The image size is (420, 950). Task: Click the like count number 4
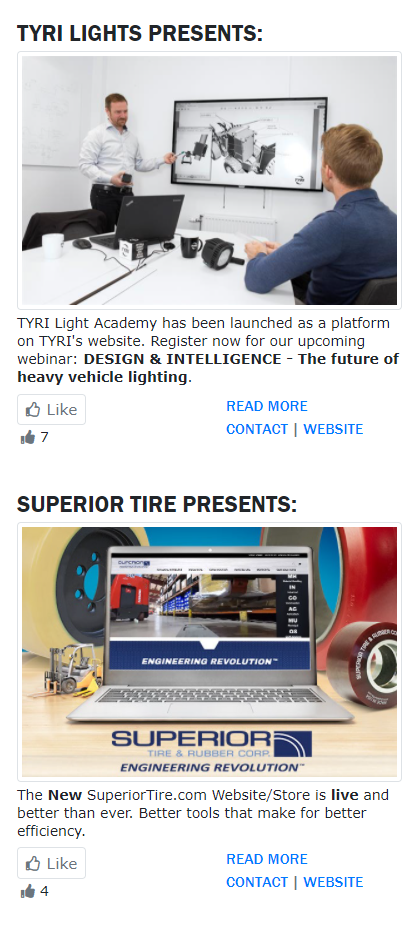(x=44, y=891)
